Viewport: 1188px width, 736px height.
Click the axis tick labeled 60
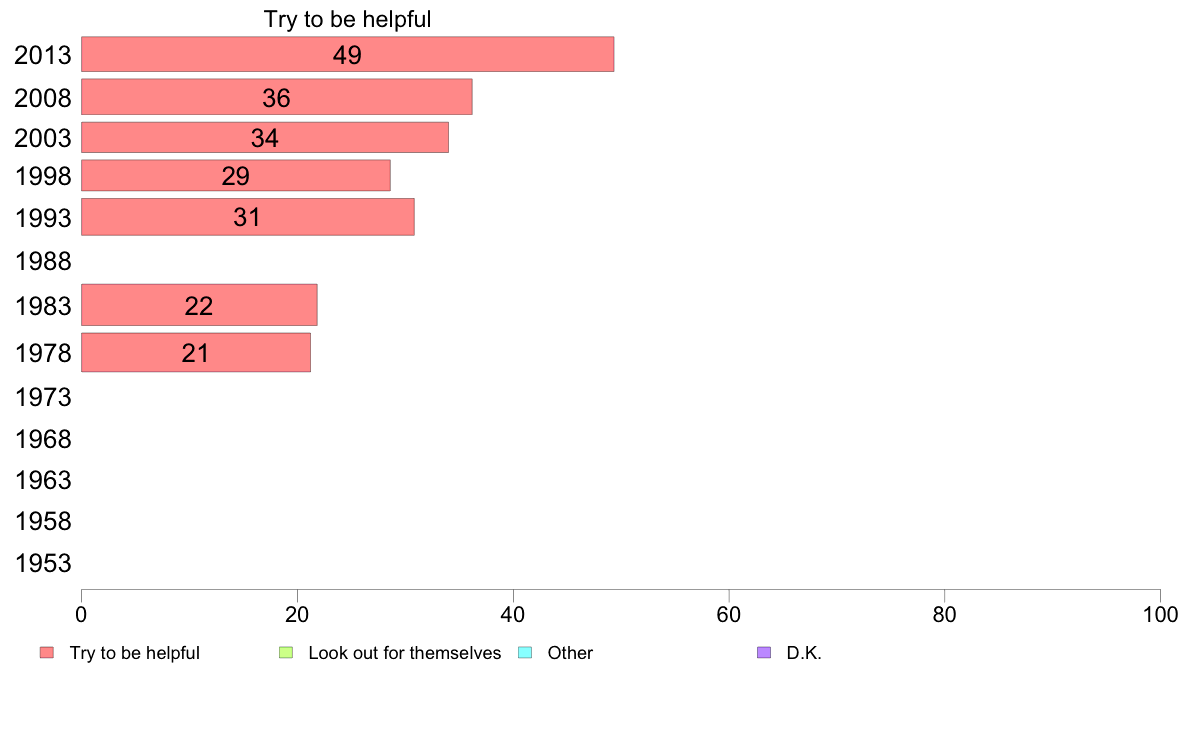click(x=729, y=615)
